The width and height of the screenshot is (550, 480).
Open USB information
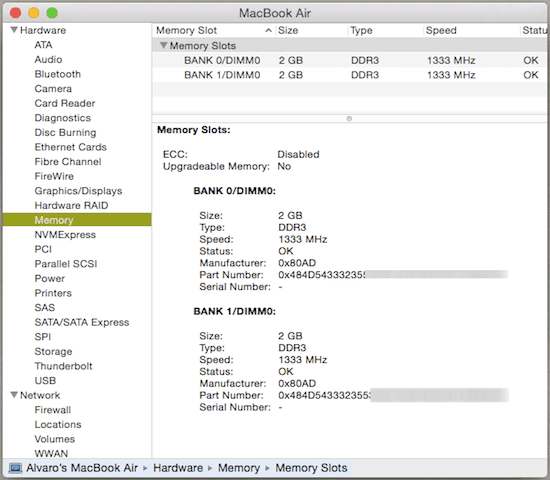[45, 381]
